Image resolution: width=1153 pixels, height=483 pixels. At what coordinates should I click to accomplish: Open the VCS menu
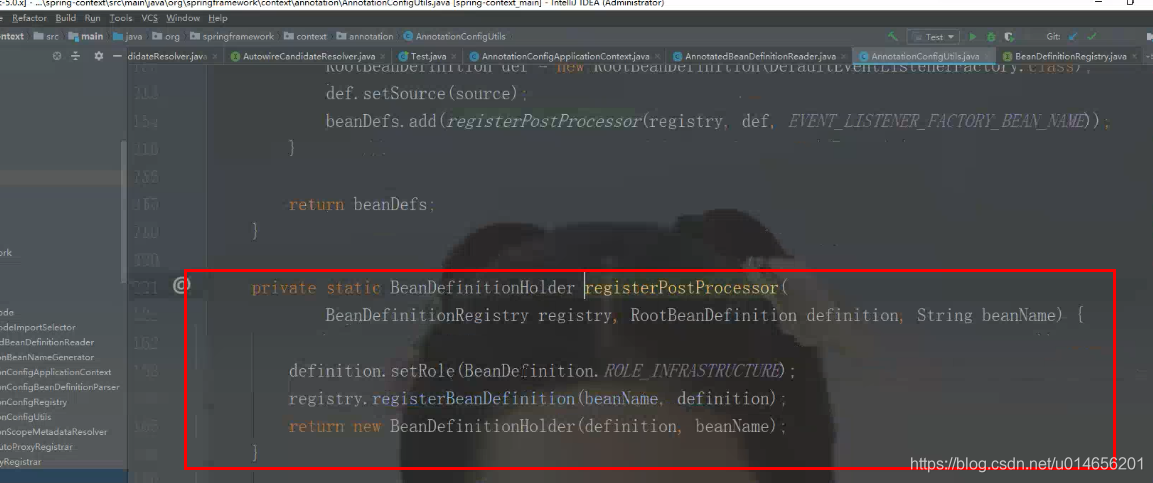[149, 18]
